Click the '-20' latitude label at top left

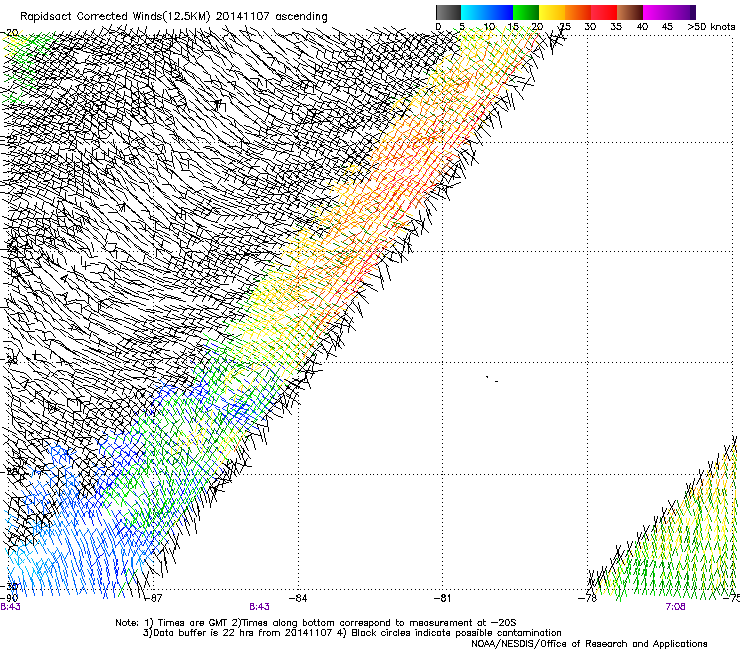9,33
